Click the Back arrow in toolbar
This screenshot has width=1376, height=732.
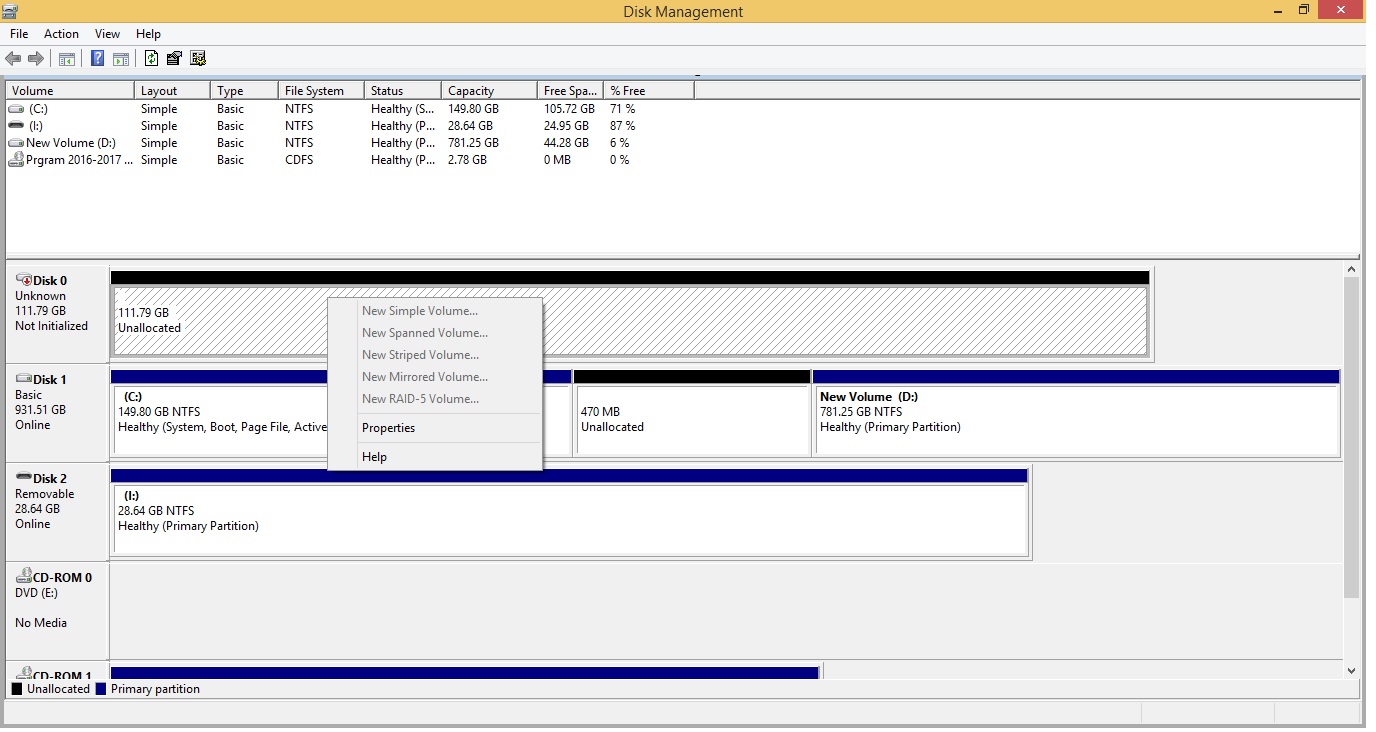point(13,59)
